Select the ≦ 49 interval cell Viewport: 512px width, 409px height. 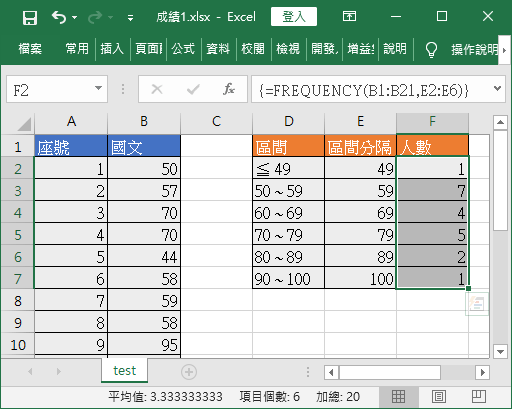pos(288,169)
